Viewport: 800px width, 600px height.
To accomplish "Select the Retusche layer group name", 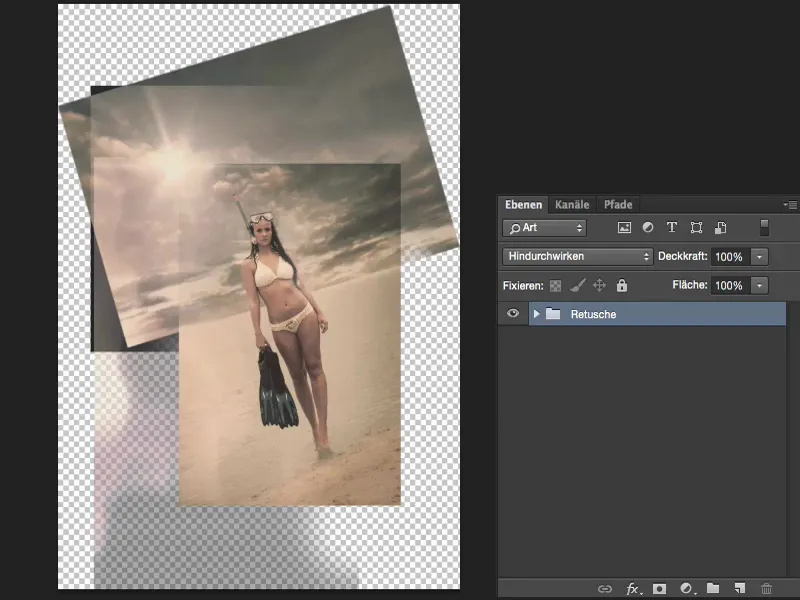I will (x=593, y=314).
